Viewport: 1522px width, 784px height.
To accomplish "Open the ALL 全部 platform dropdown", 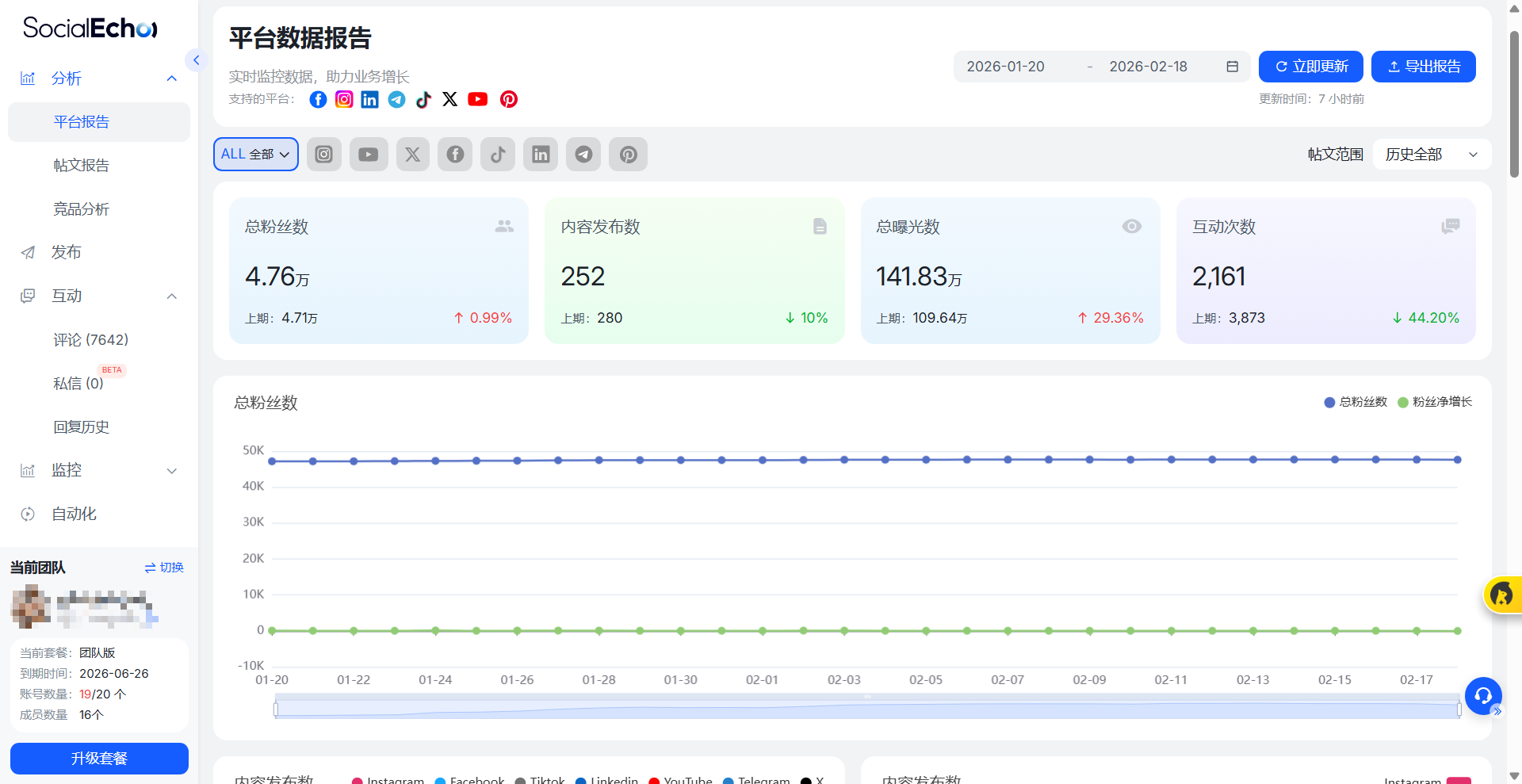I will pyautogui.click(x=255, y=155).
